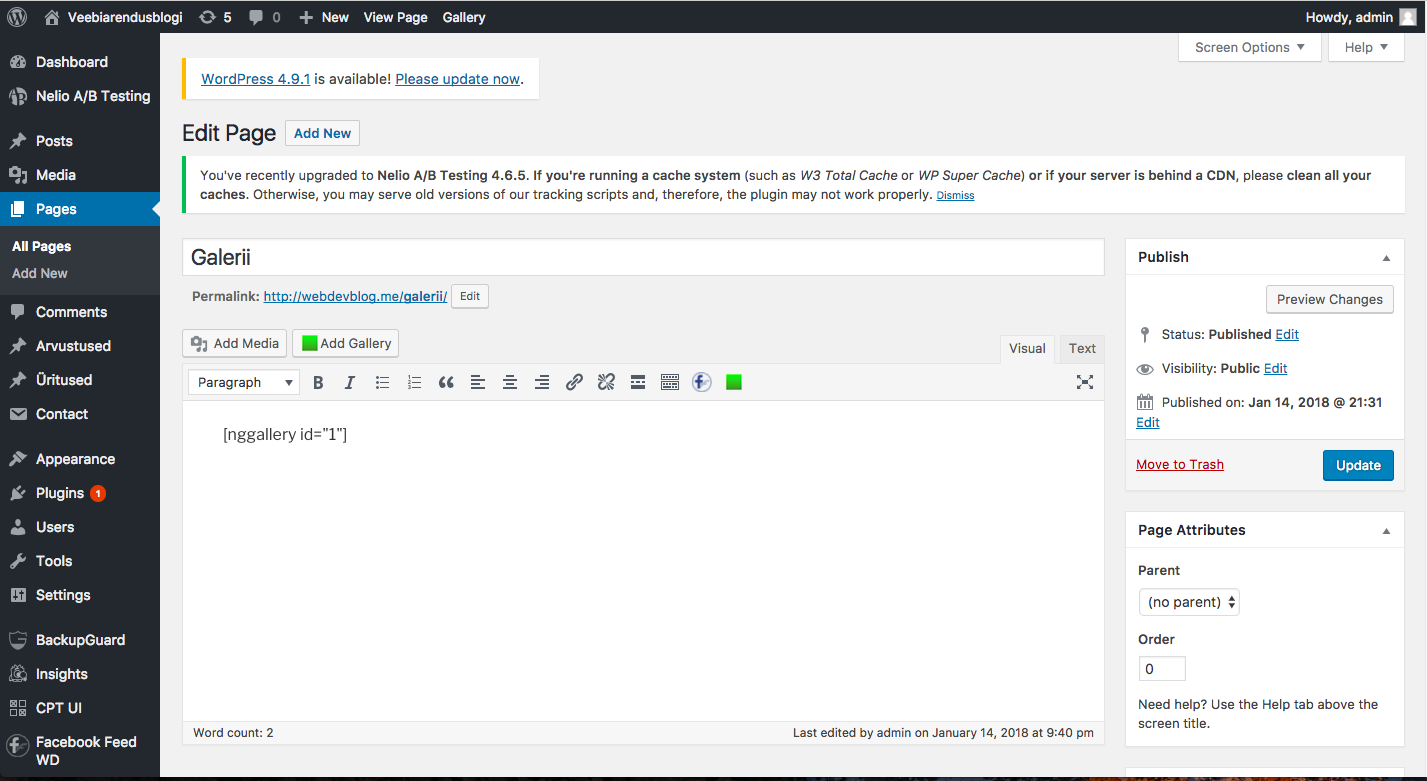This screenshot has height=781, width=1427.
Task: Click the Order number field
Action: pos(1162,669)
